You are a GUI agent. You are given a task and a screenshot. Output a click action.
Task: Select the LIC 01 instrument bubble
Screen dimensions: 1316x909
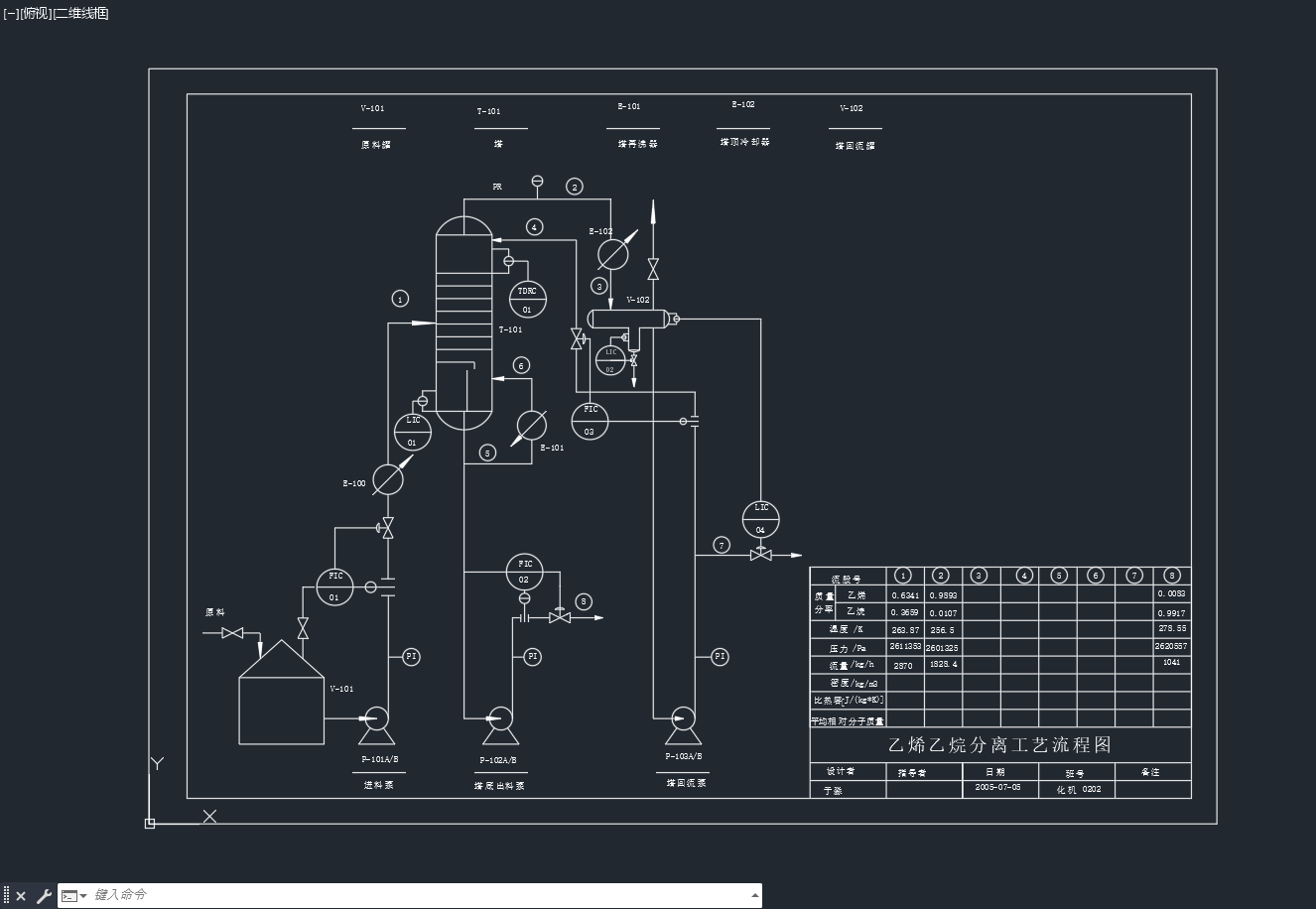point(413,431)
